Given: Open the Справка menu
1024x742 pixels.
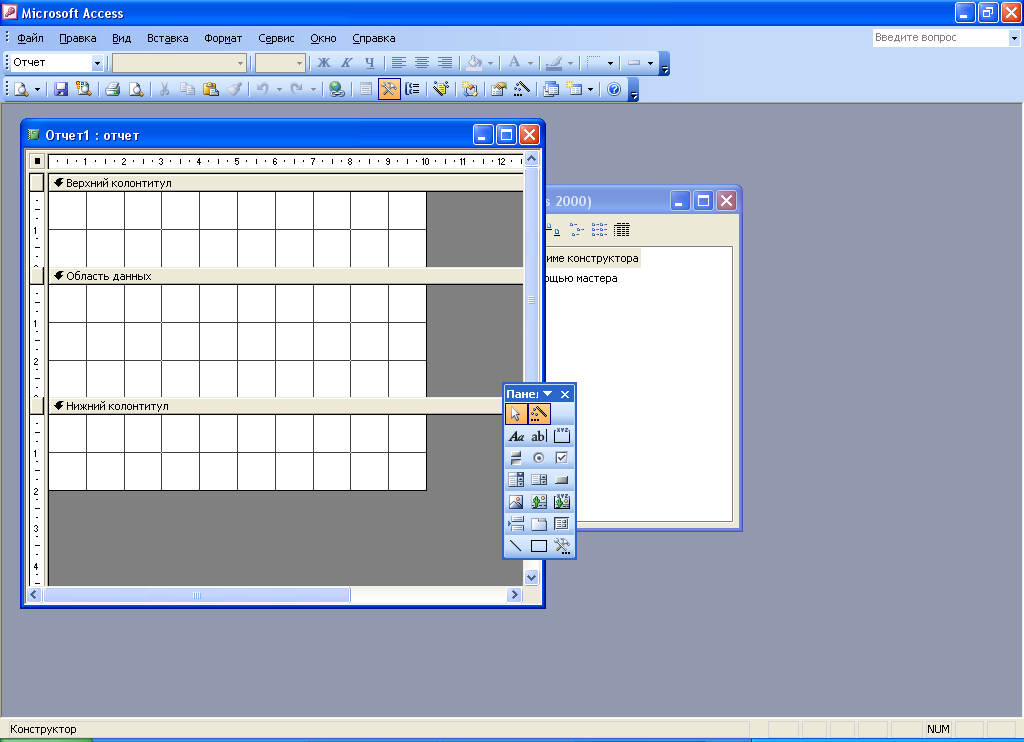Looking at the screenshot, I should [374, 39].
